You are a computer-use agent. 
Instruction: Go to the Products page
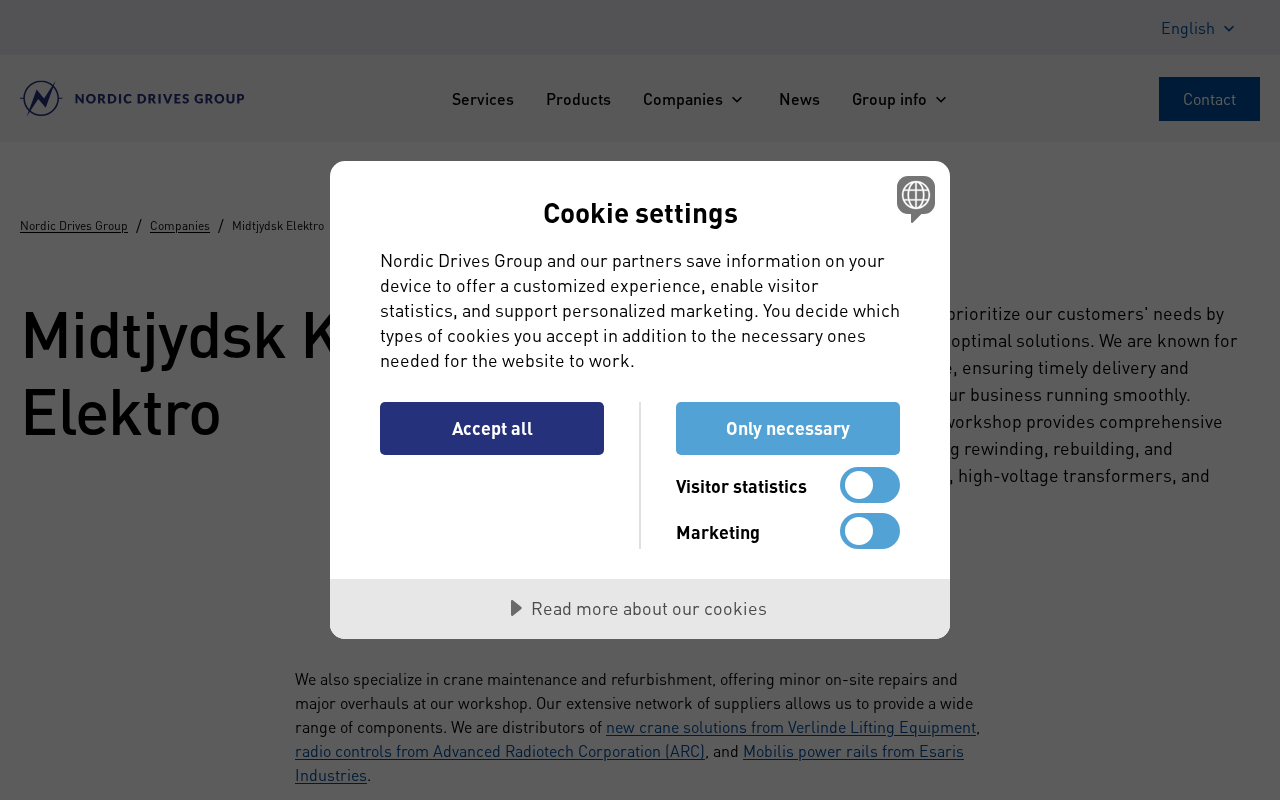(578, 99)
